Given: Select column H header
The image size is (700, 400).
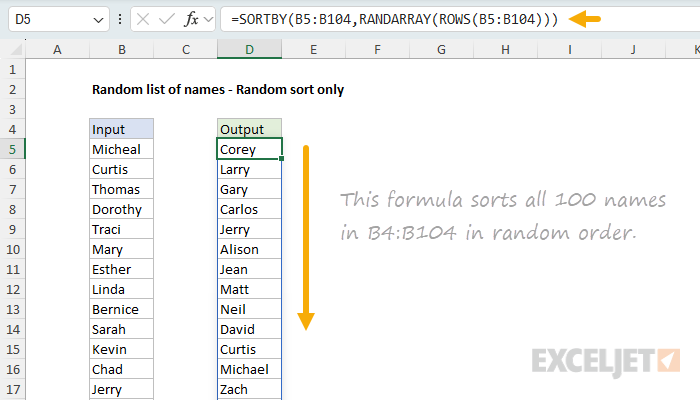Looking at the screenshot, I should [505, 49].
